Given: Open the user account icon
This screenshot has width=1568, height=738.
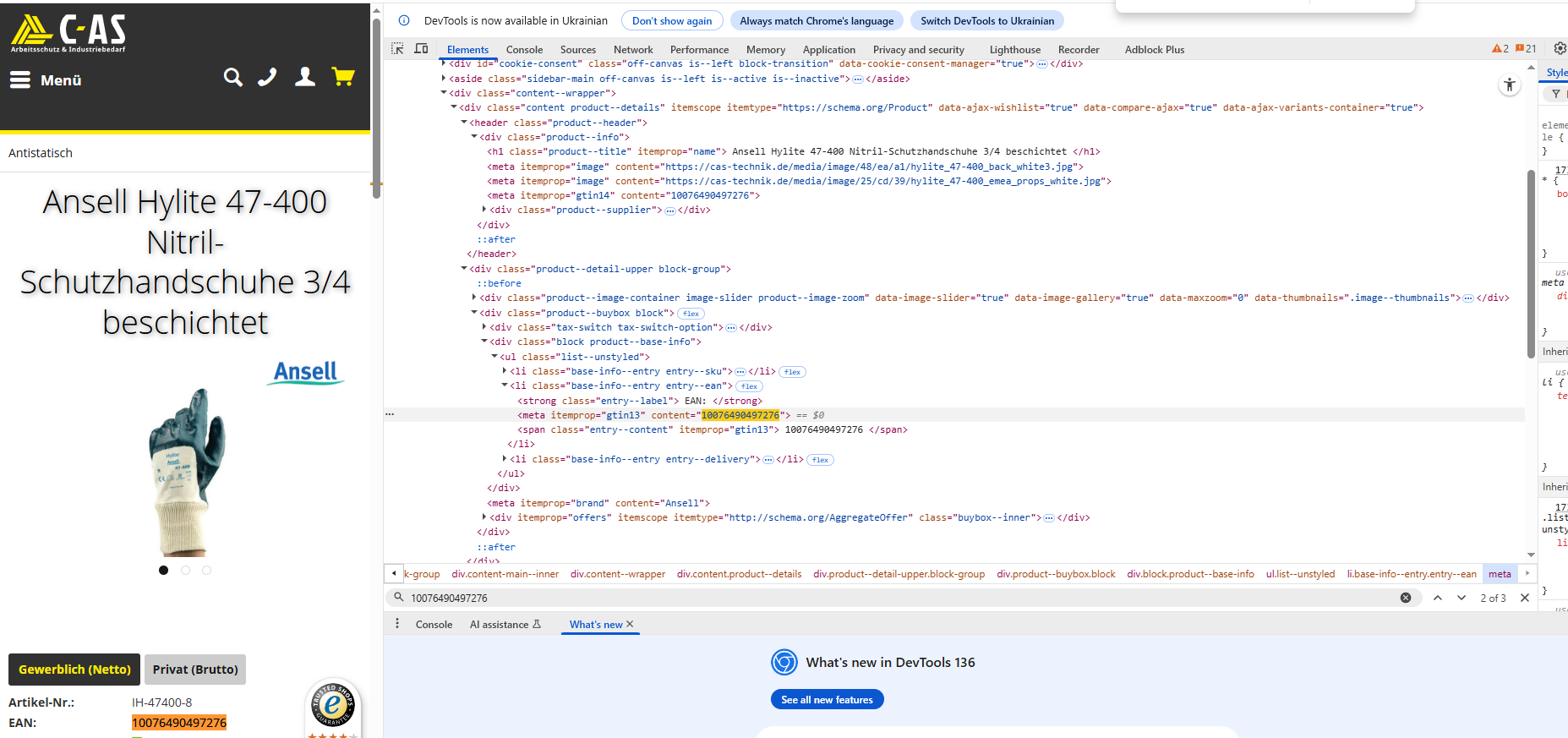Looking at the screenshot, I should click(305, 78).
